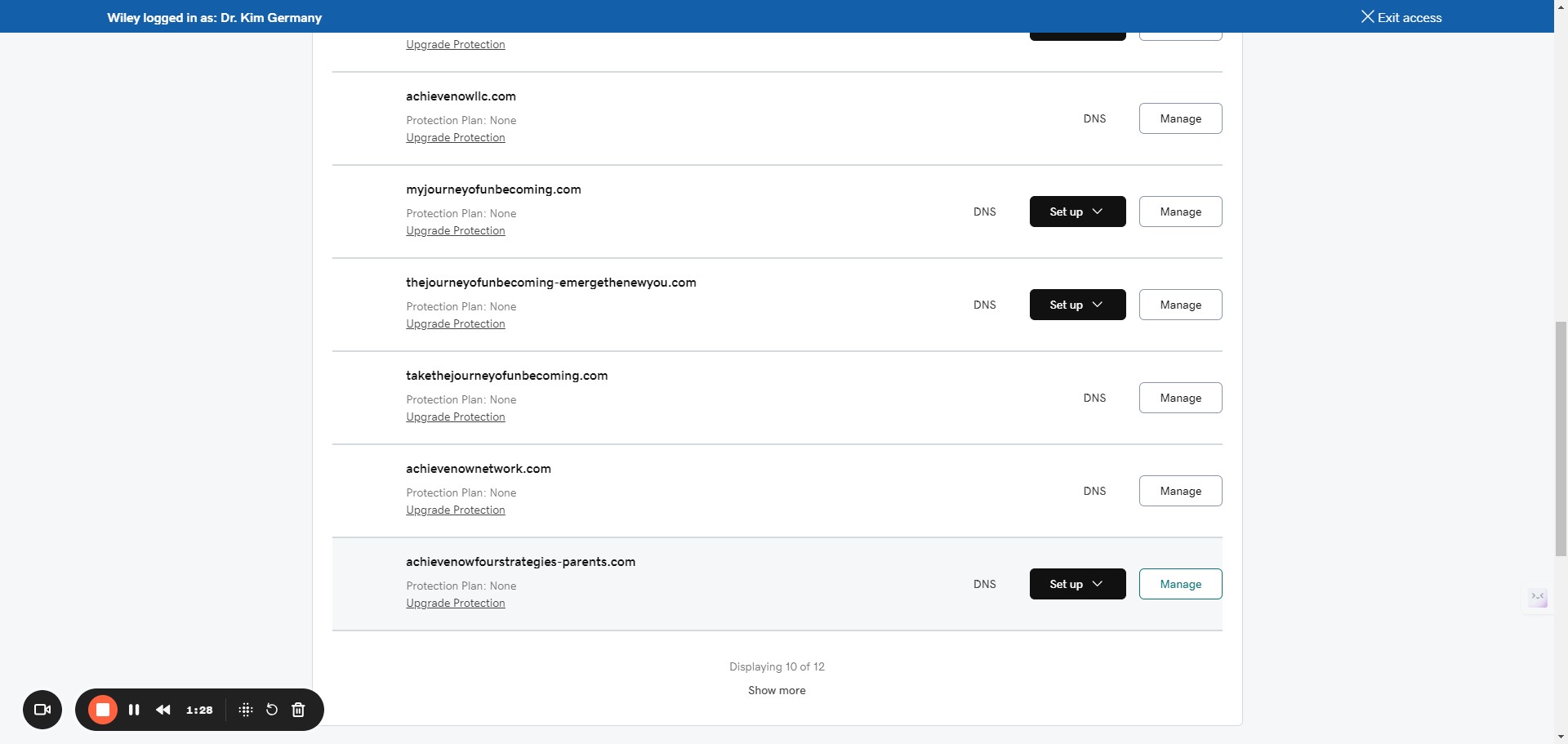The image size is (1568, 744).
Task: Expand Set up for thejourneyofunbecoming-emergethenewyou.com
Action: [1077, 305]
